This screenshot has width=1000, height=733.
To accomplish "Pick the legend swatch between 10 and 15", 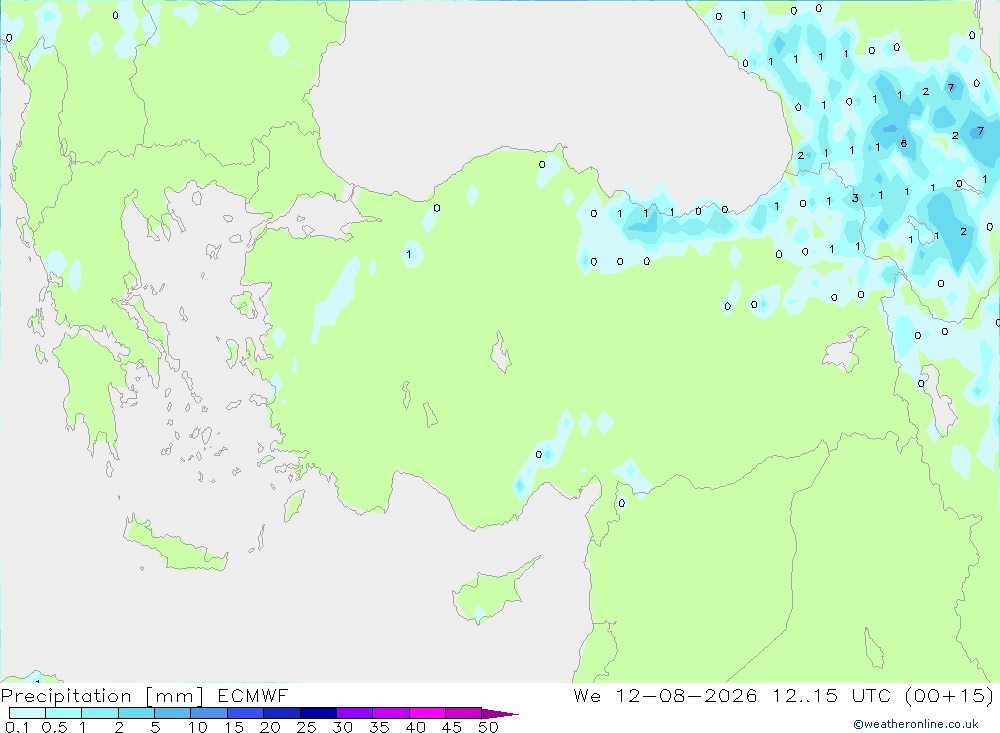I will 209,713.
